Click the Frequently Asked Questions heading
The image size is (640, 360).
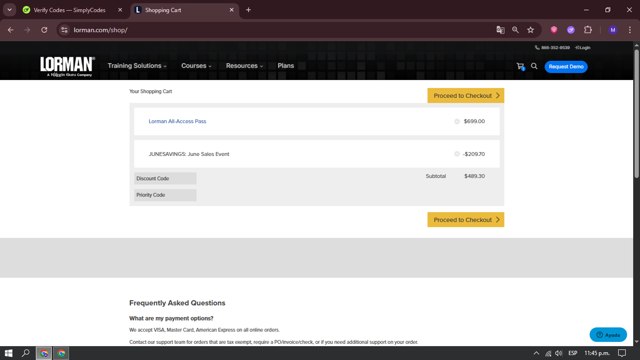pos(177,303)
